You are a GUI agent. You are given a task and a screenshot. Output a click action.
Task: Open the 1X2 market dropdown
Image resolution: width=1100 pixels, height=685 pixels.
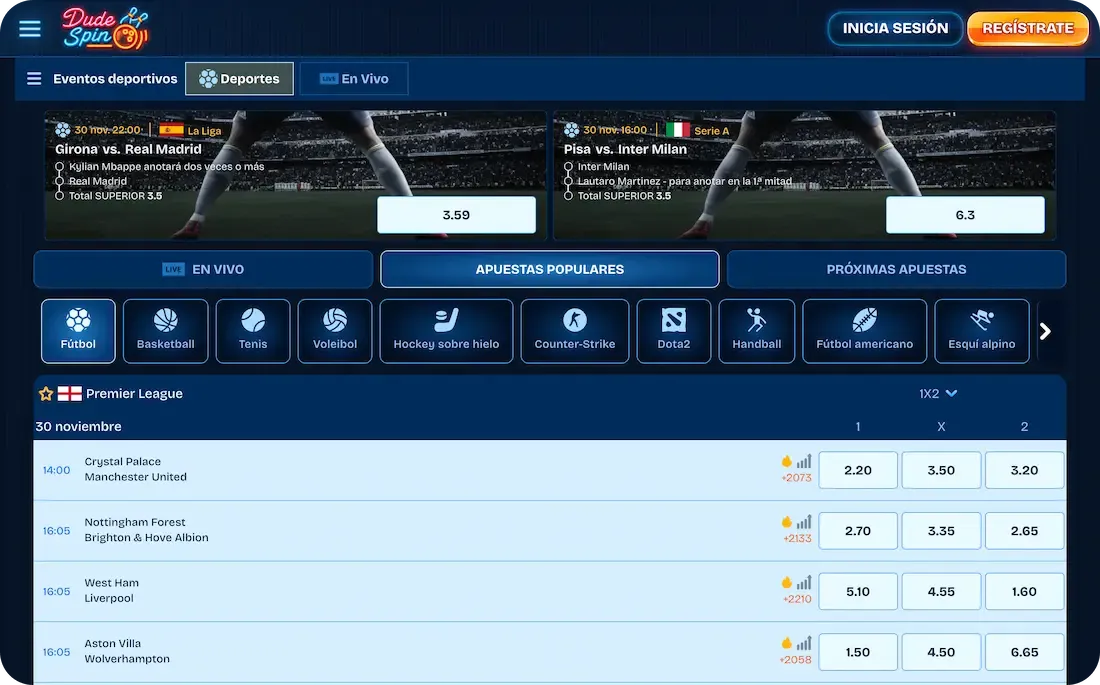tap(938, 394)
